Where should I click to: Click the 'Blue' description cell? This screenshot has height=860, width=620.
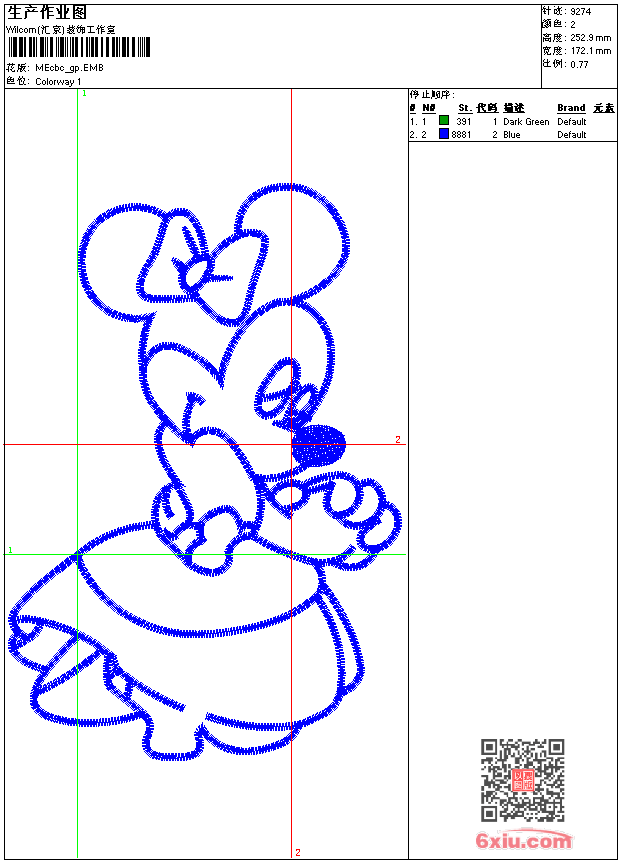[511, 134]
